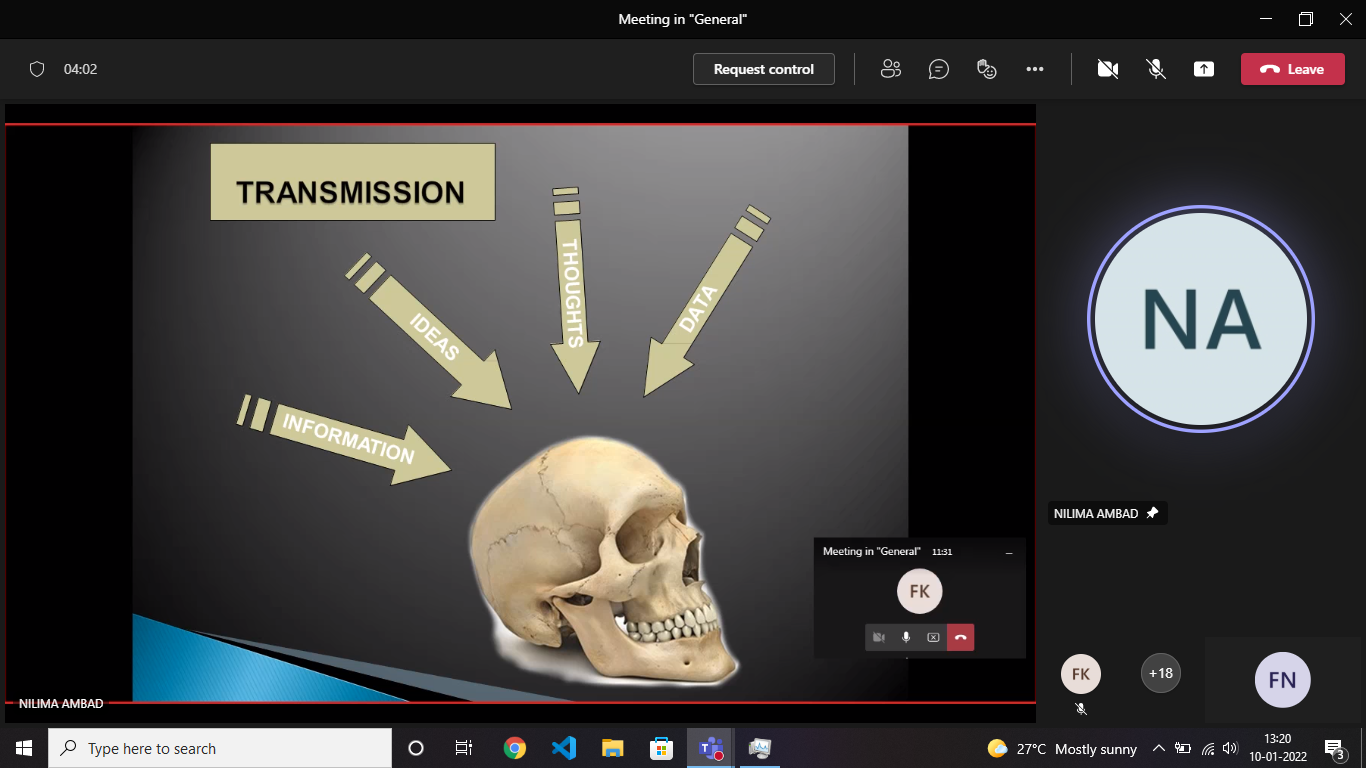Click the FK avatar in shared mini window
Viewport: 1366px width, 768px height.
point(920,591)
